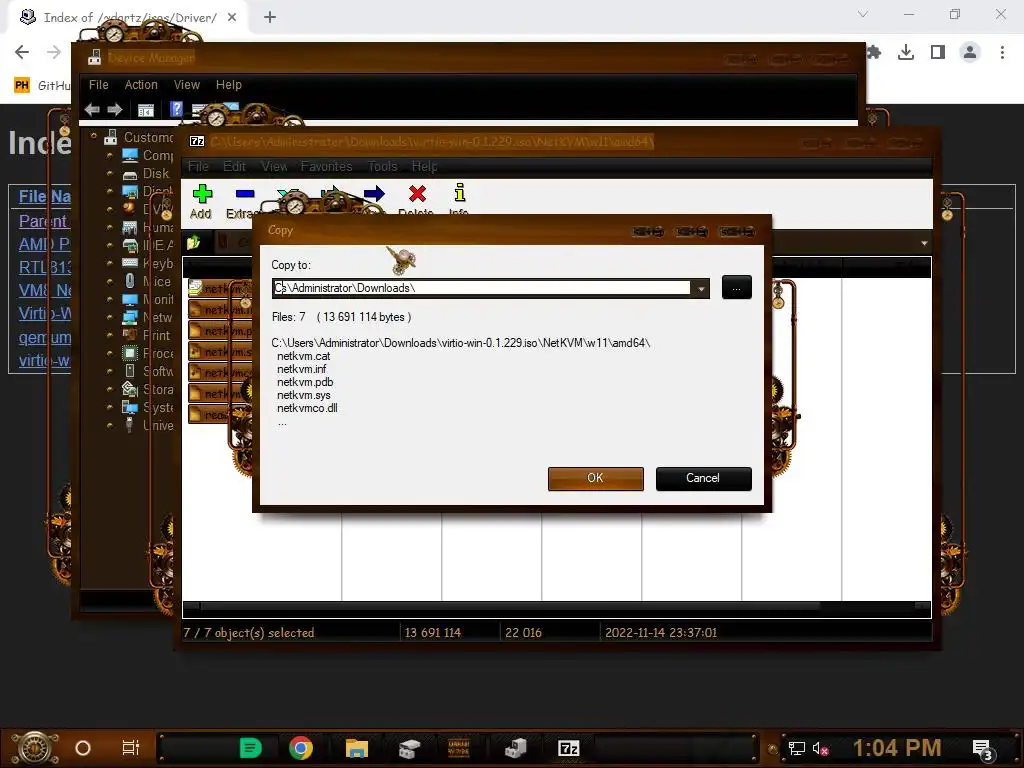1024x768 pixels.
Task: Open a new Chrome tab with plus
Action: point(270,17)
